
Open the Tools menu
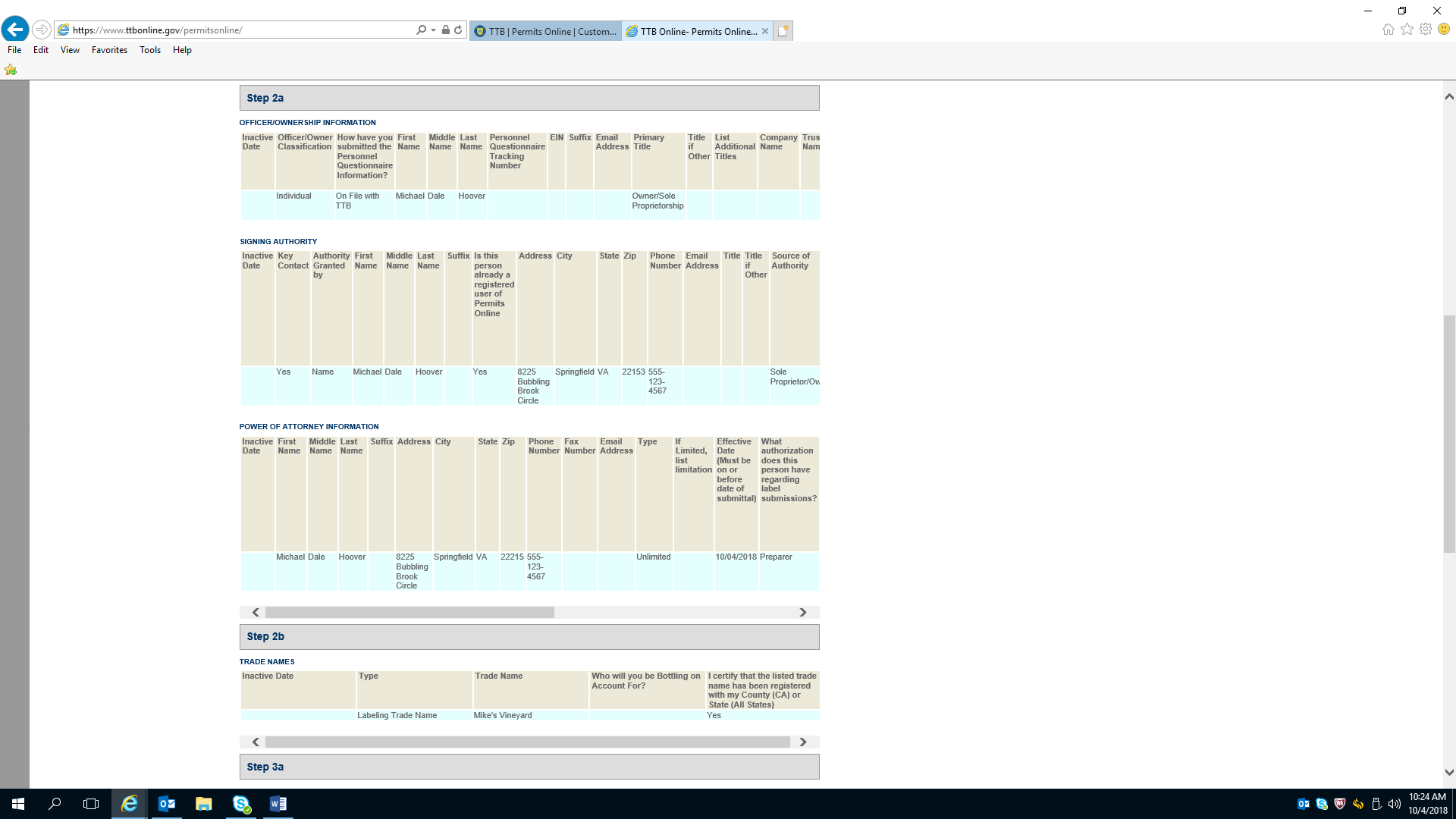(x=149, y=50)
